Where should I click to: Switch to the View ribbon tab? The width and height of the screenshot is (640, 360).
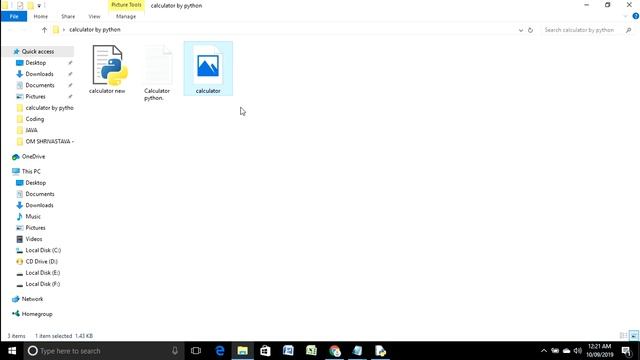(94, 16)
